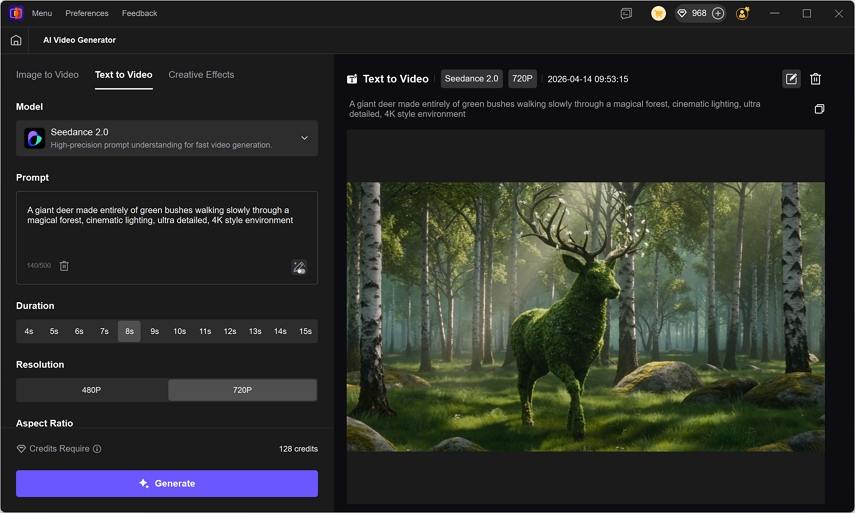
Task: Copy the video prompt description
Action: [819, 109]
